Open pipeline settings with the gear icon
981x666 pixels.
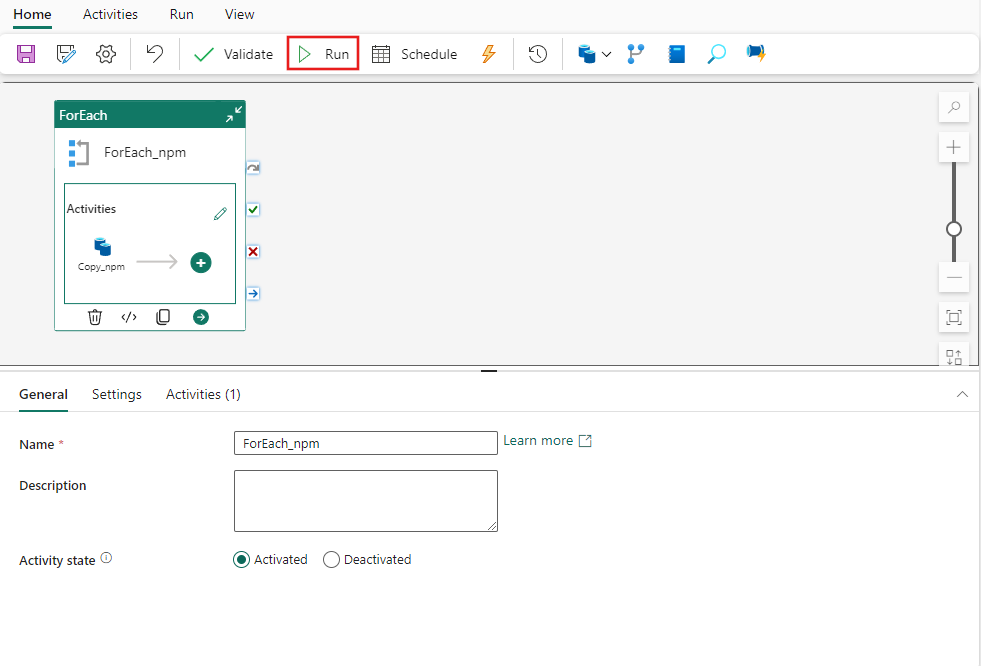tap(106, 53)
